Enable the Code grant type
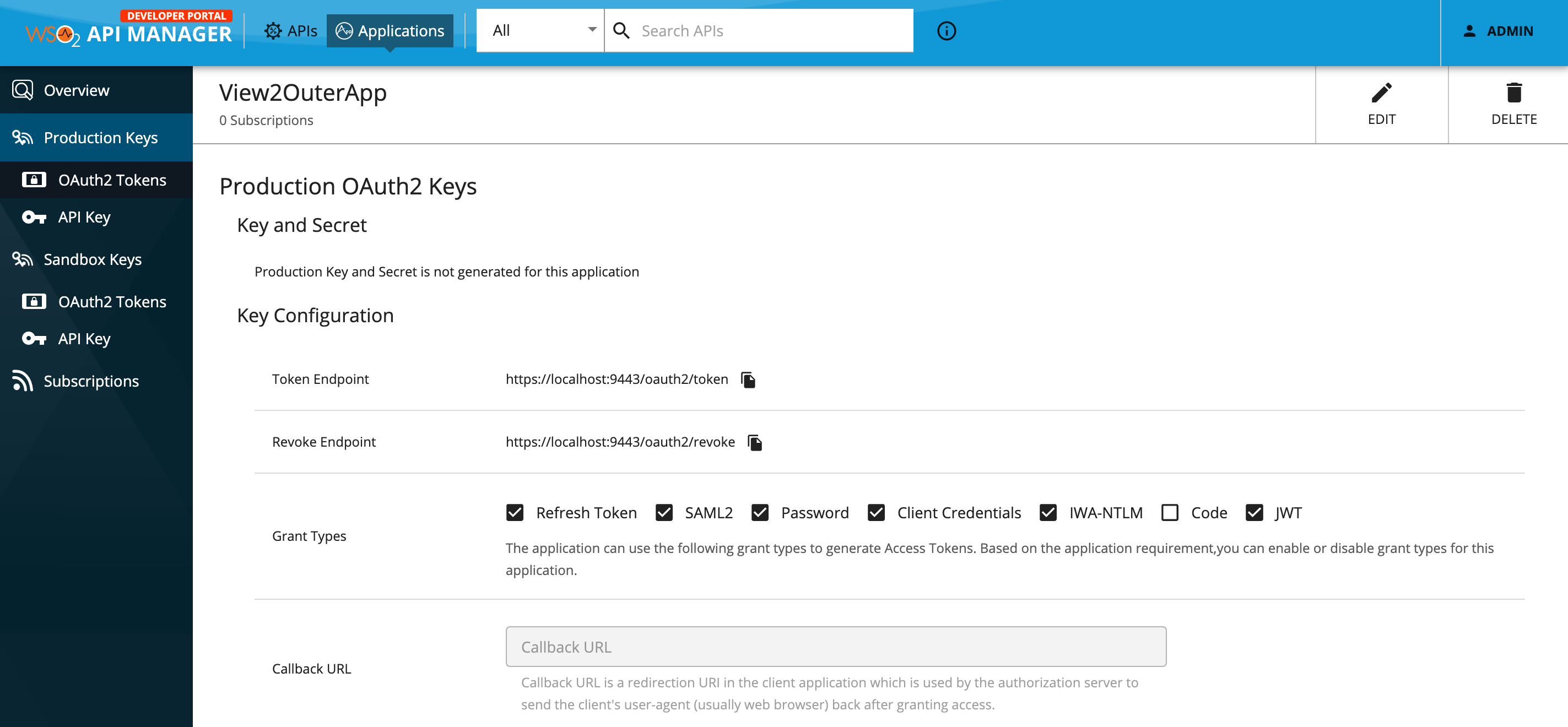Screen dimensions: 1568x727 tap(1170, 513)
